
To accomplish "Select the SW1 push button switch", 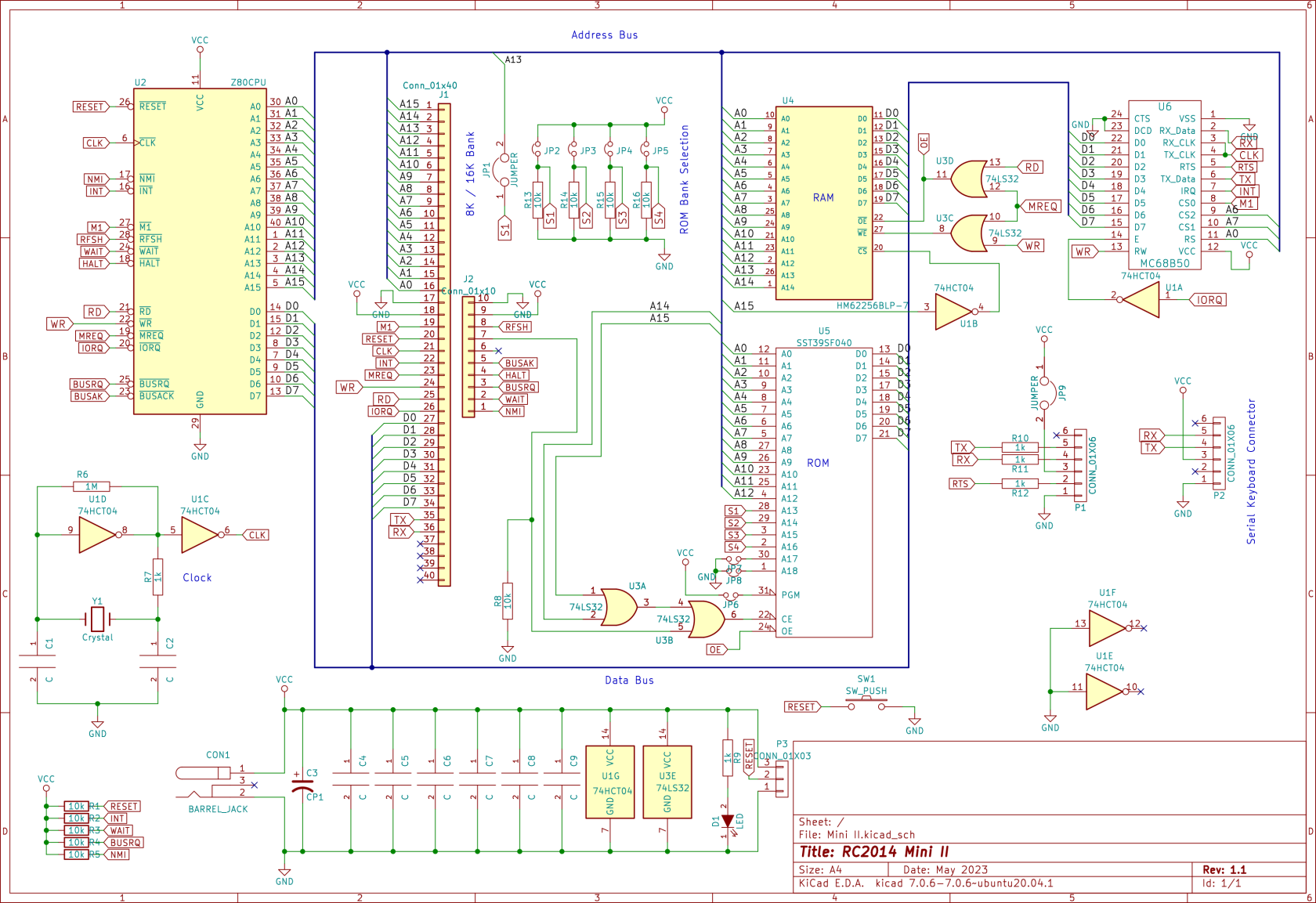I will click(x=866, y=705).
